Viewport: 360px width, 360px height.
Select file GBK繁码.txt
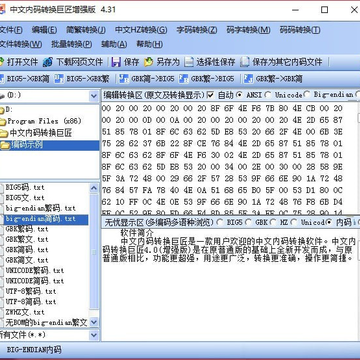[27, 229]
